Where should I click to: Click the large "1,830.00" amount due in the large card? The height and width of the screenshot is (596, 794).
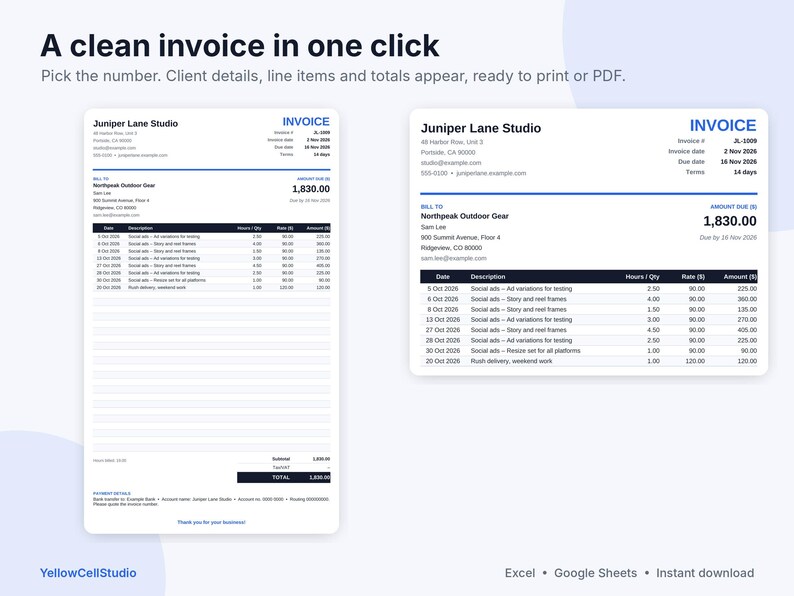[730, 221]
